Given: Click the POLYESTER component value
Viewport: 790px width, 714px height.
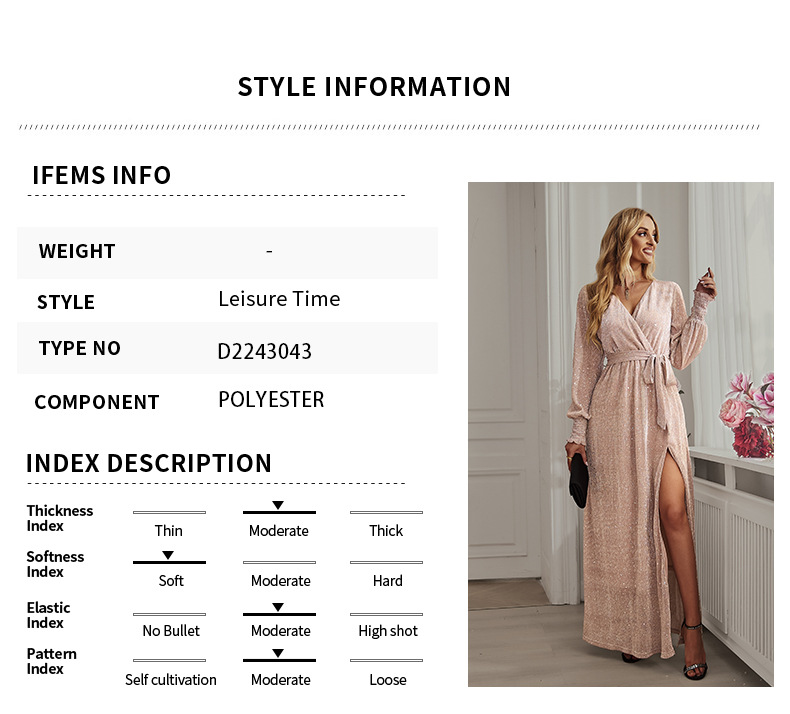Looking at the screenshot, I should coord(271,400).
